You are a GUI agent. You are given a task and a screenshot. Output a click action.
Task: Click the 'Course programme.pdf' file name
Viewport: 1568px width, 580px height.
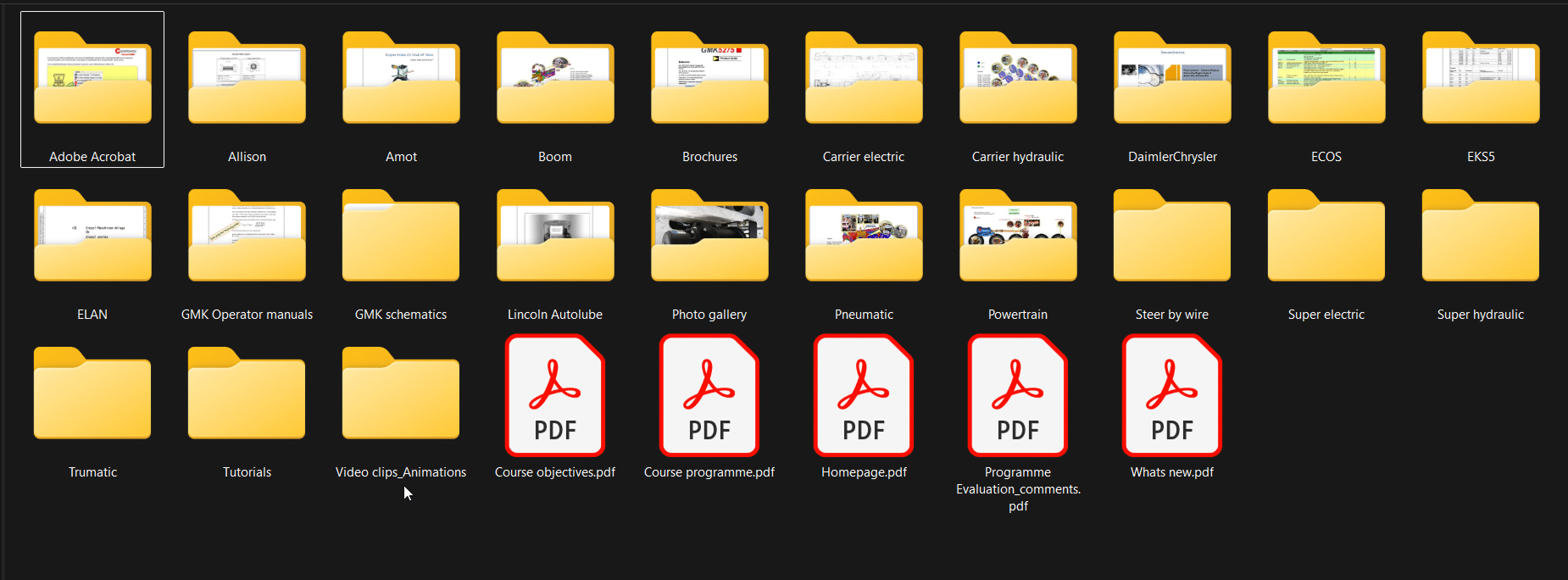(x=709, y=472)
